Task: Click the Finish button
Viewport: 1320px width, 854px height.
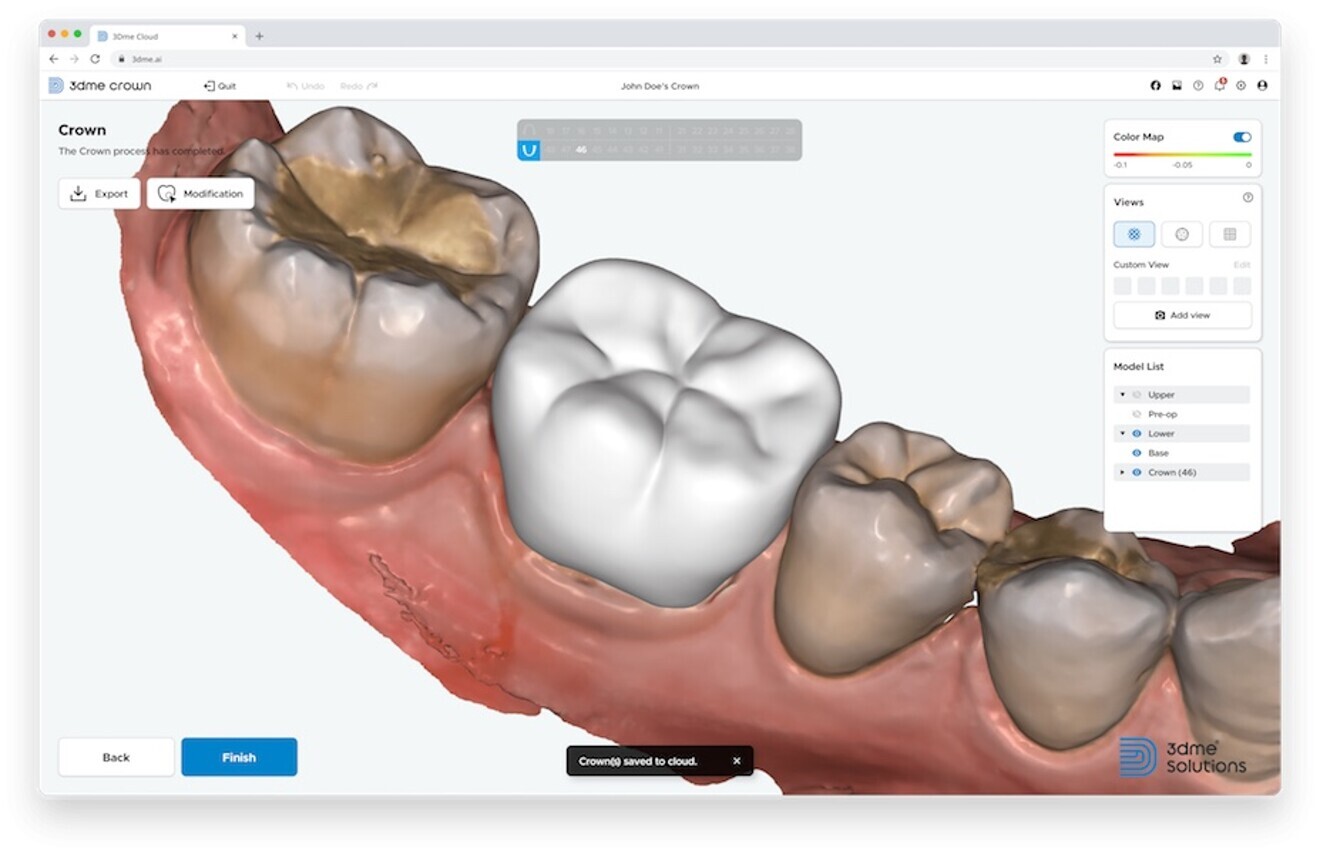Action: pyautogui.click(x=239, y=757)
